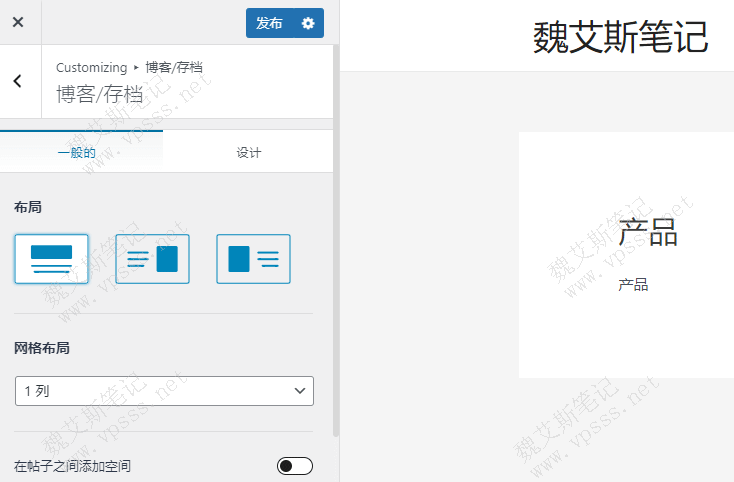The height and width of the screenshot is (482, 734).
Task: Select the no-sidebar full-width layout icon
Action: tap(51, 259)
